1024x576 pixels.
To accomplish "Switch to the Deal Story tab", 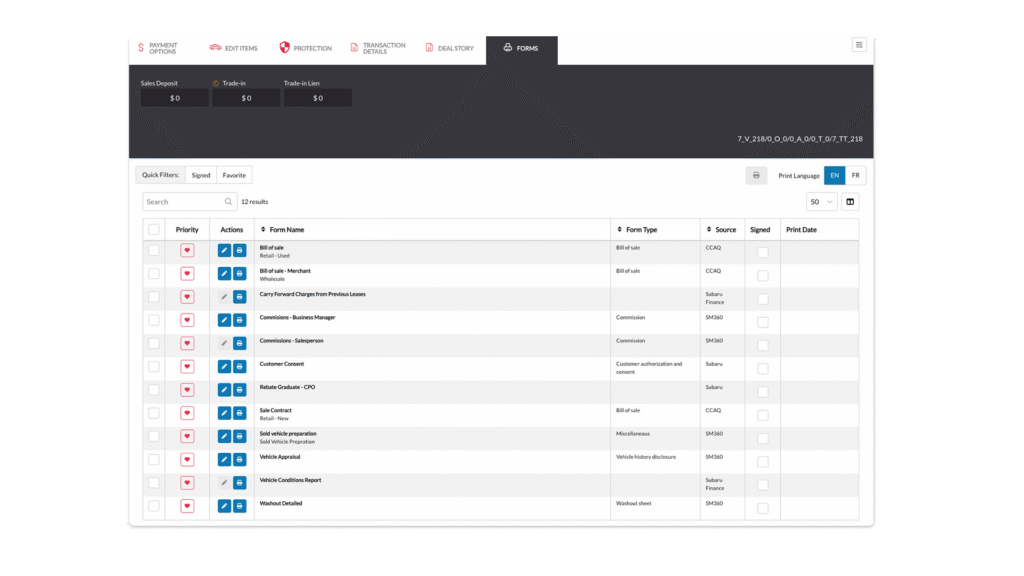I will coord(449,48).
